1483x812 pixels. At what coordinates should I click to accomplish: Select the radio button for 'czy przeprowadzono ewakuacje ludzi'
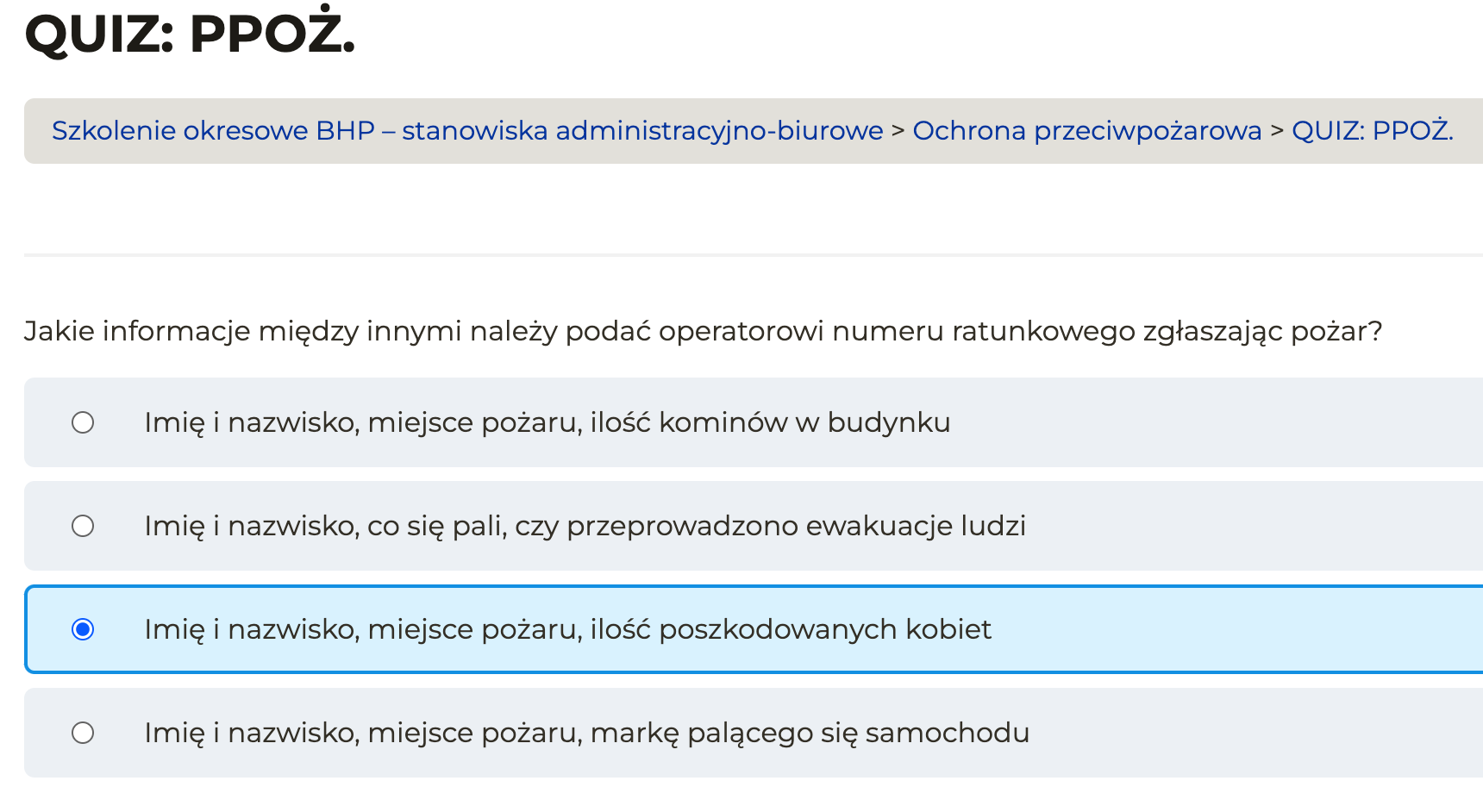tap(83, 526)
